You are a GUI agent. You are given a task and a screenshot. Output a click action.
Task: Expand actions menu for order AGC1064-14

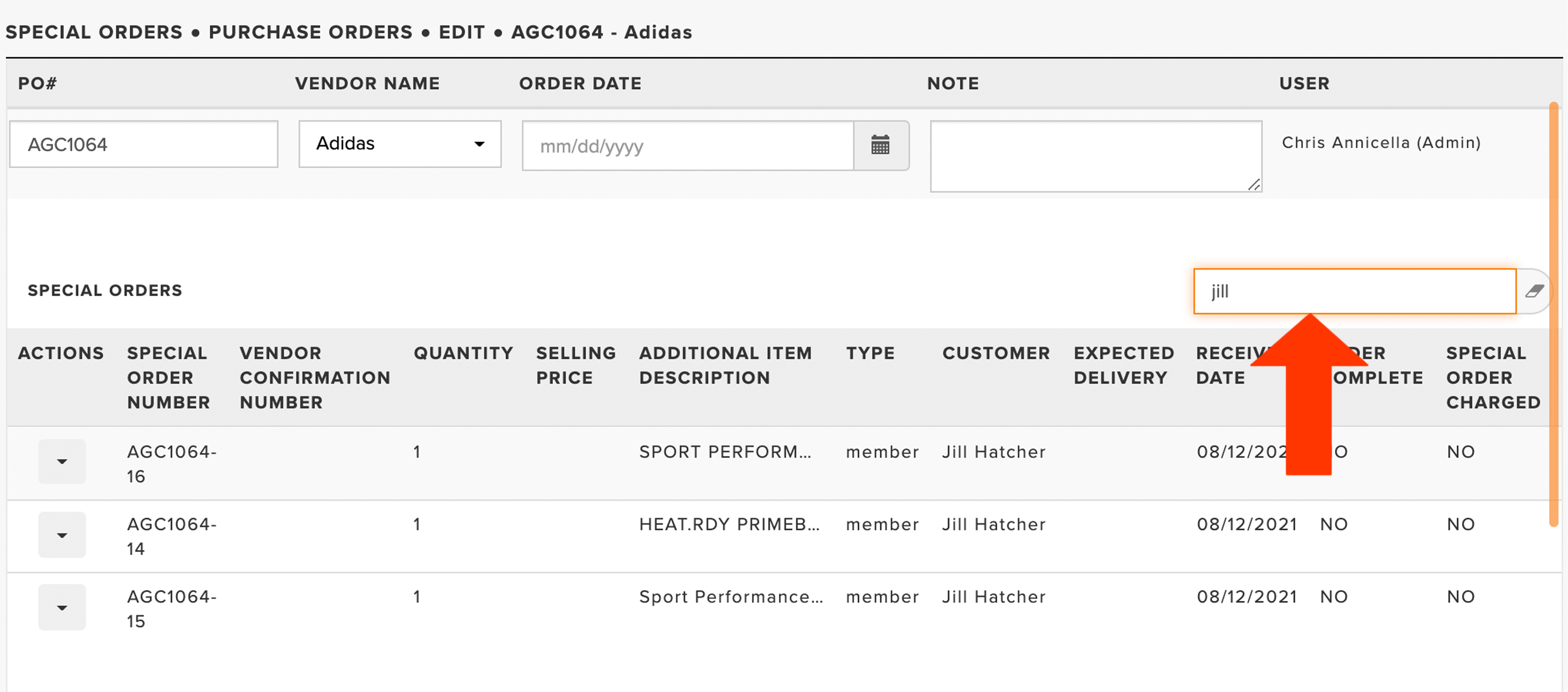(62, 535)
